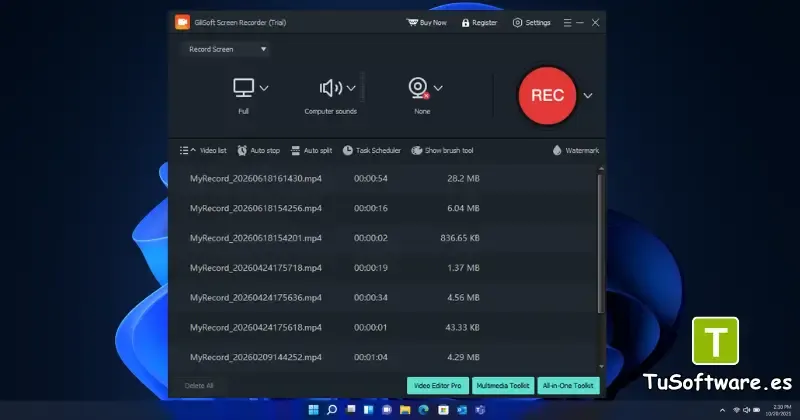Image resolution: width=800 pixels, height=420 pixels.
Task: Expand the audio source chevron
Action: click(x=351, y=88)
